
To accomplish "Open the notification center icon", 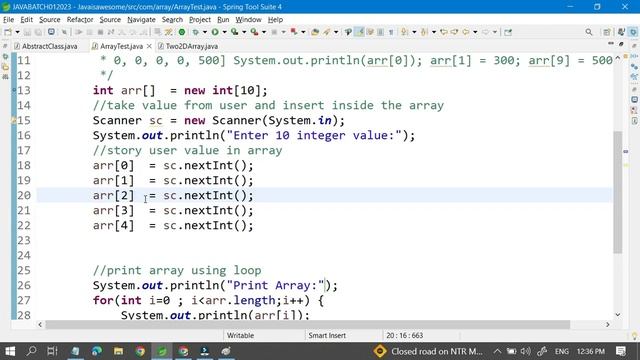I will coord(621,351).
